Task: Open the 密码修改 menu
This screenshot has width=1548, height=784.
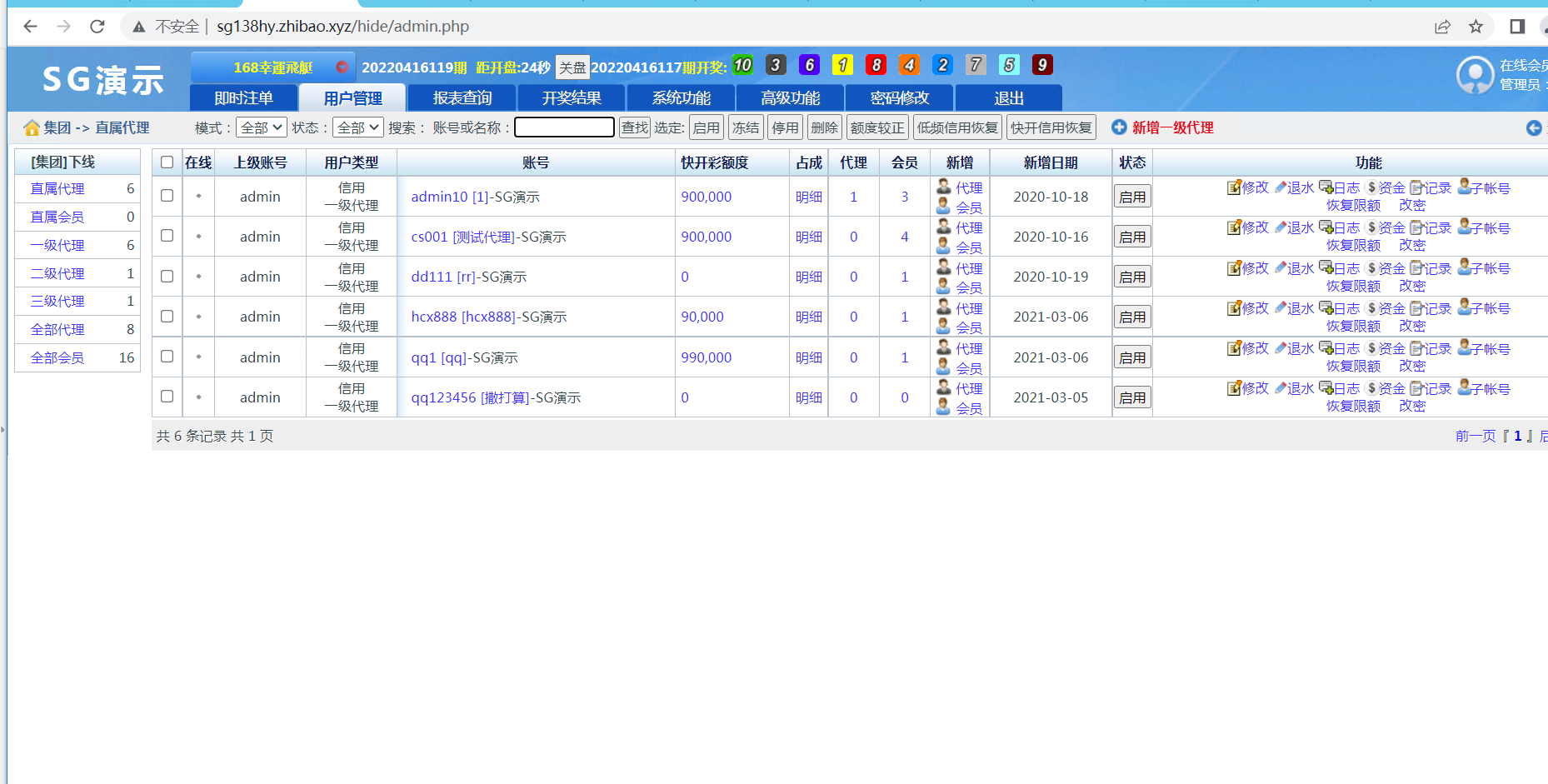Action: tap(899, 97)
